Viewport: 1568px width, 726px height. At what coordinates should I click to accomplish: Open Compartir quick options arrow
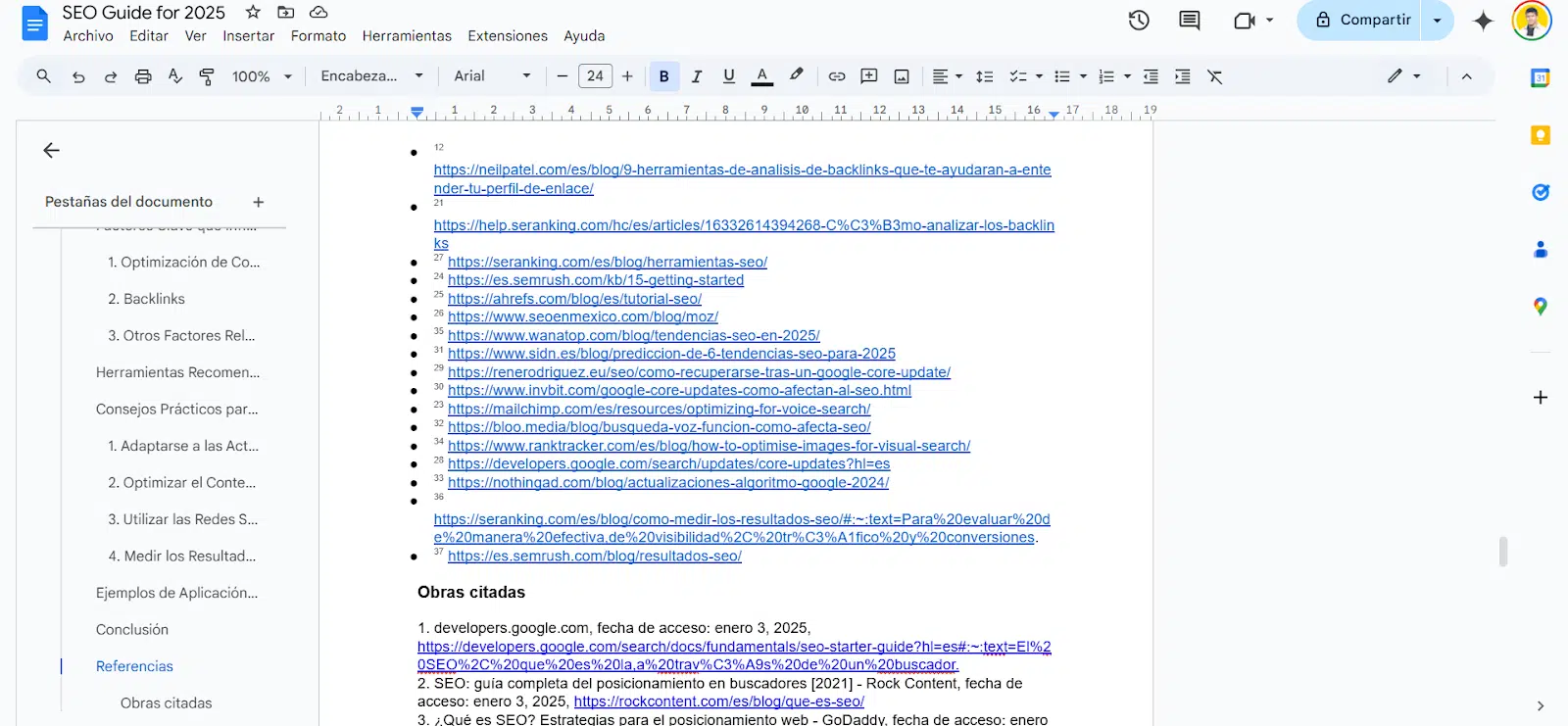point(1438,20)
